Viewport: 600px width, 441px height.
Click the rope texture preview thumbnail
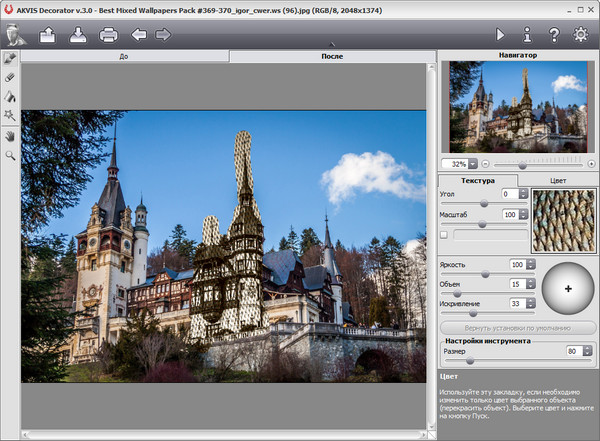(562, 219)
